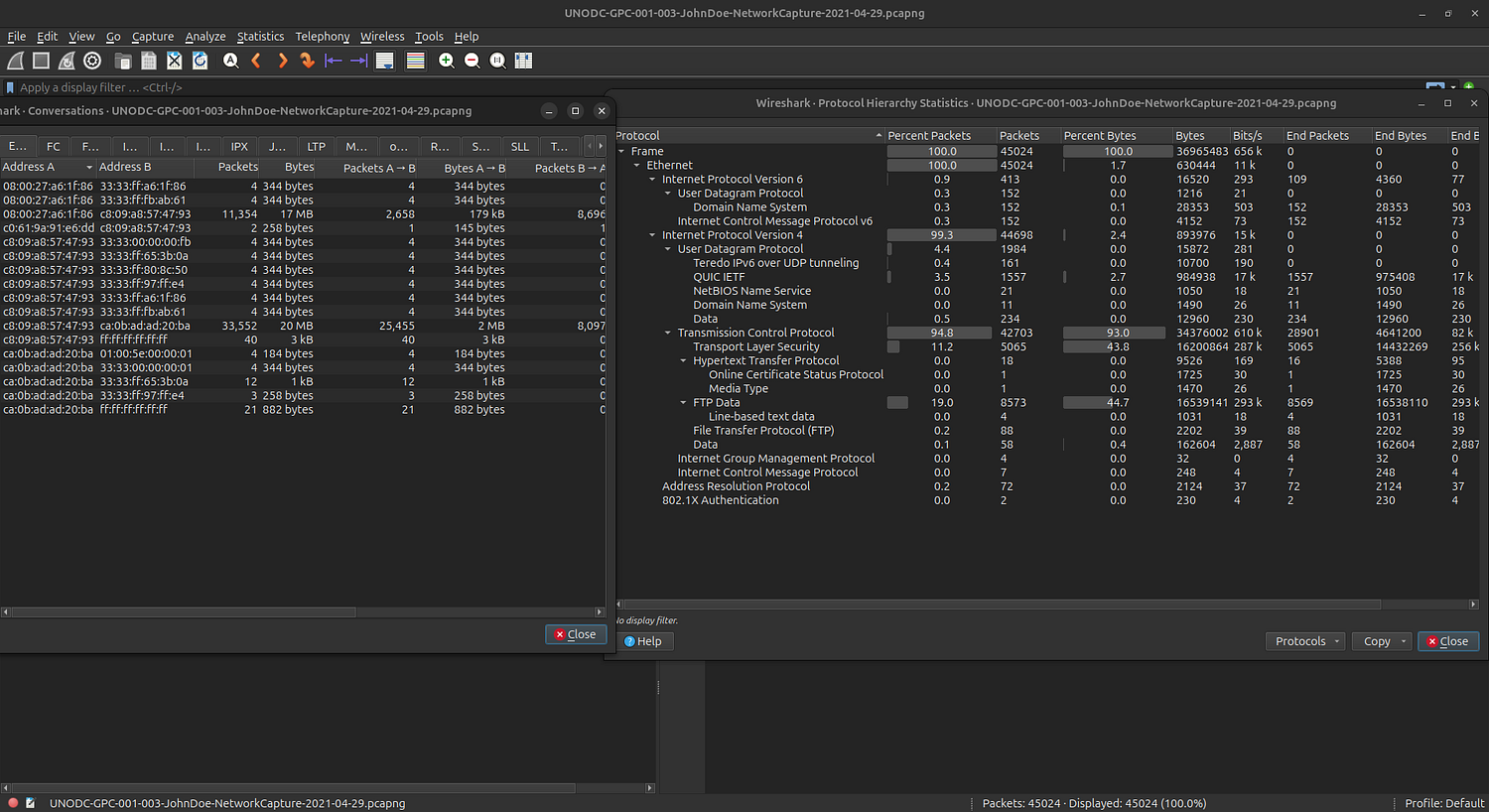Collapse the Internet Protocol Version 6 node

(652, 180)
